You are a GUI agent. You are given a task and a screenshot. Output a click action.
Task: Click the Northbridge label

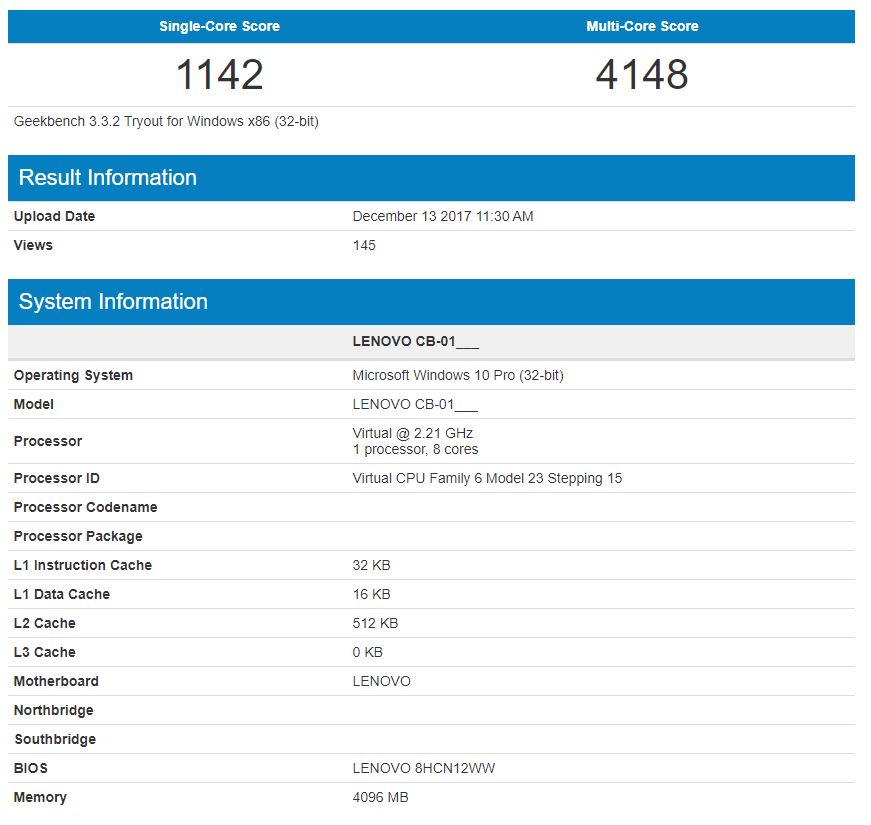[x=53, y=710]
